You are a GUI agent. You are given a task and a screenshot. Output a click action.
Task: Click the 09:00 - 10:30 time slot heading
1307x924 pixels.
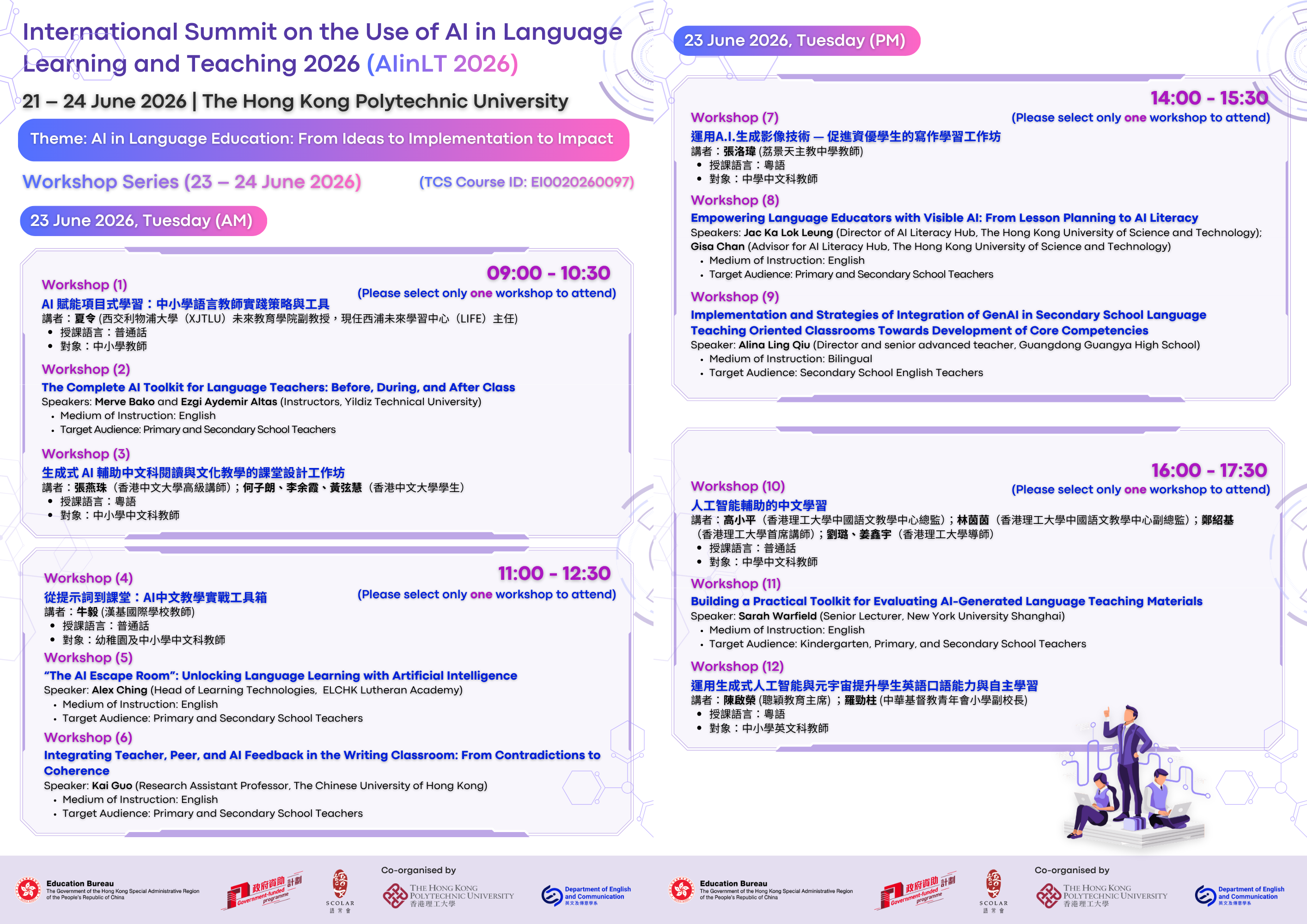click(x=548, y=273)
